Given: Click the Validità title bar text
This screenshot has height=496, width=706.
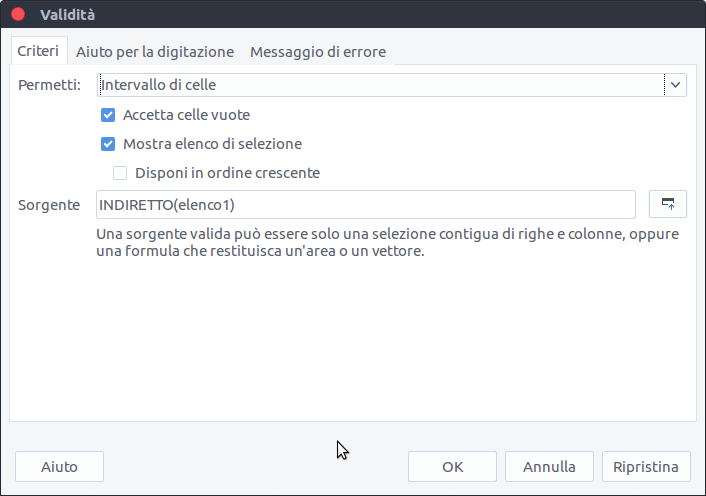Looking at the screenshot, I should click(68, 15).
